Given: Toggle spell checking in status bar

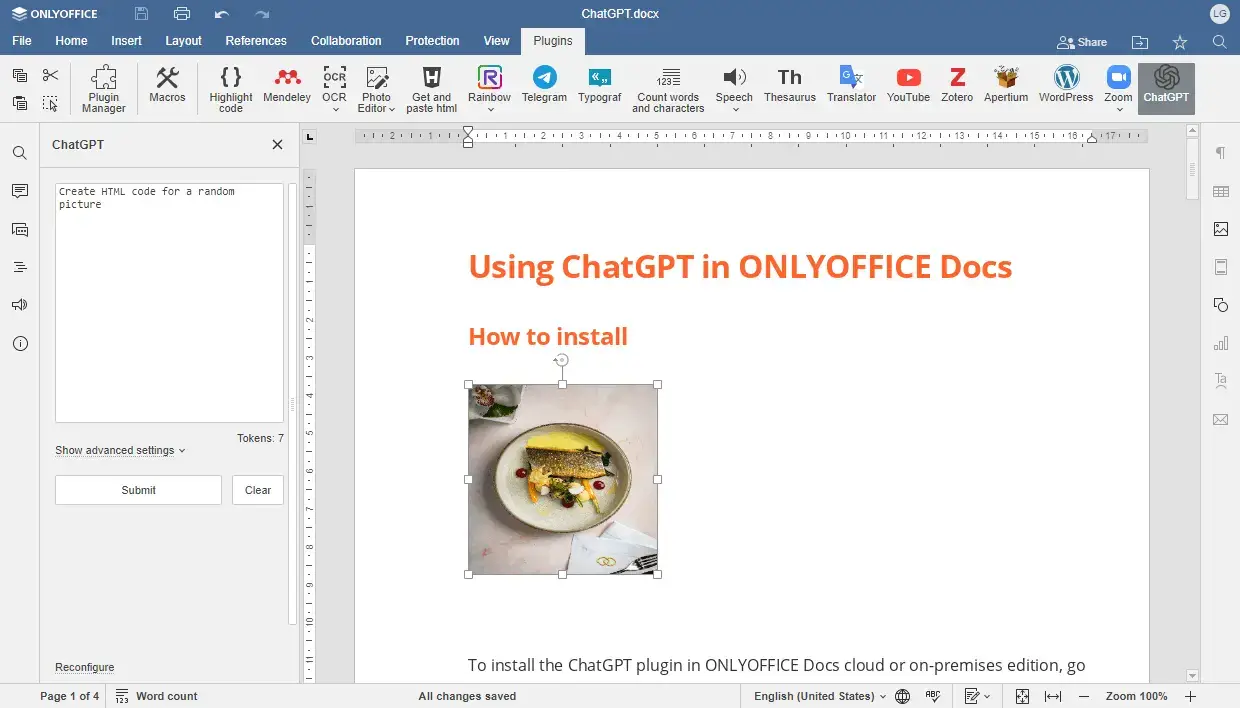Looking at the screenshot, I should 933,696.
